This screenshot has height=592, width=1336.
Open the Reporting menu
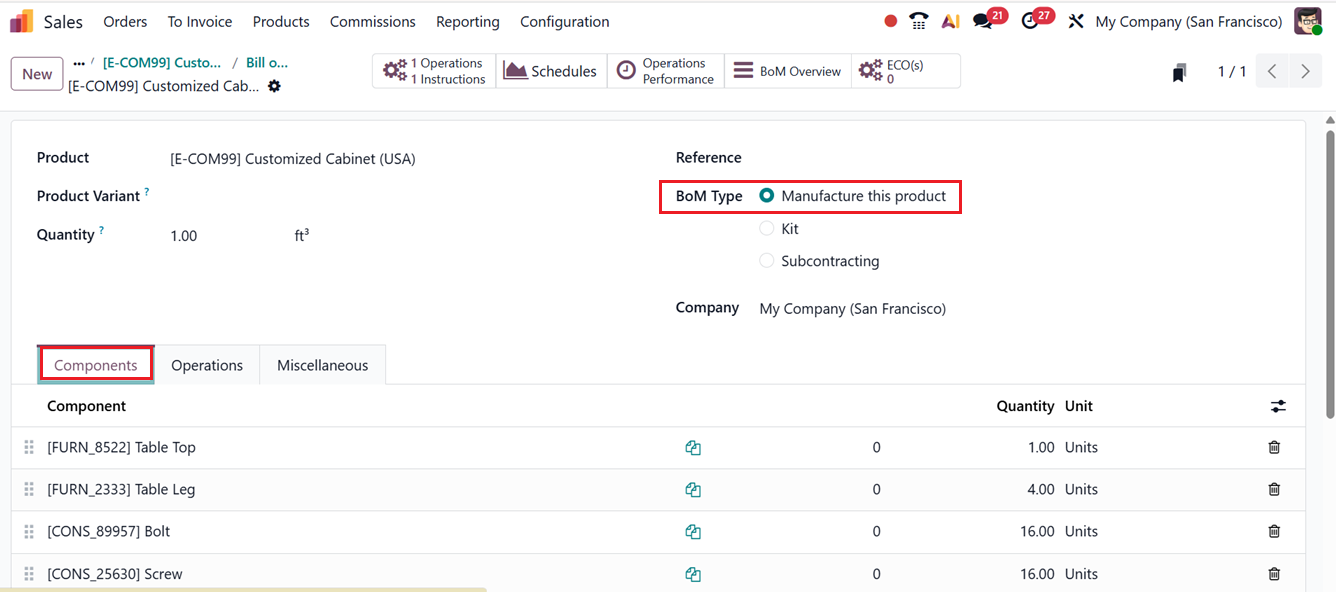pyautogui.click(x=467, y=21)
